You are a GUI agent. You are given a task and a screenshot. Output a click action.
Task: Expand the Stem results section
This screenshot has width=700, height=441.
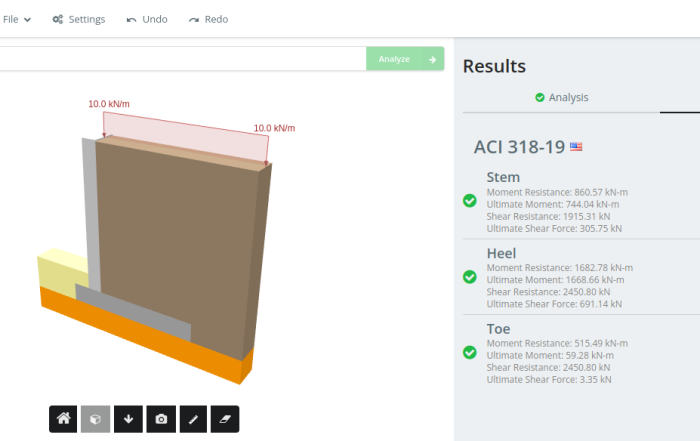[x=503, y=178]
